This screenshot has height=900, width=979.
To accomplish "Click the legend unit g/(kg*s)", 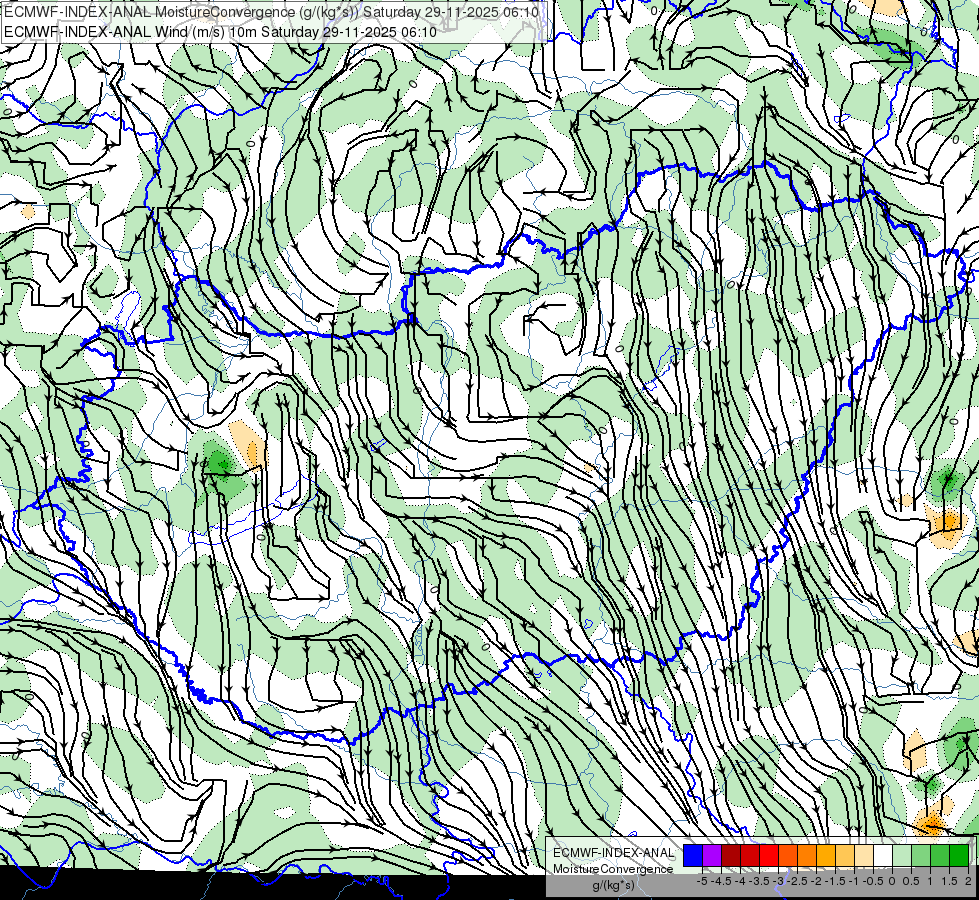I will pyautogui.click(x=613, y=886).
